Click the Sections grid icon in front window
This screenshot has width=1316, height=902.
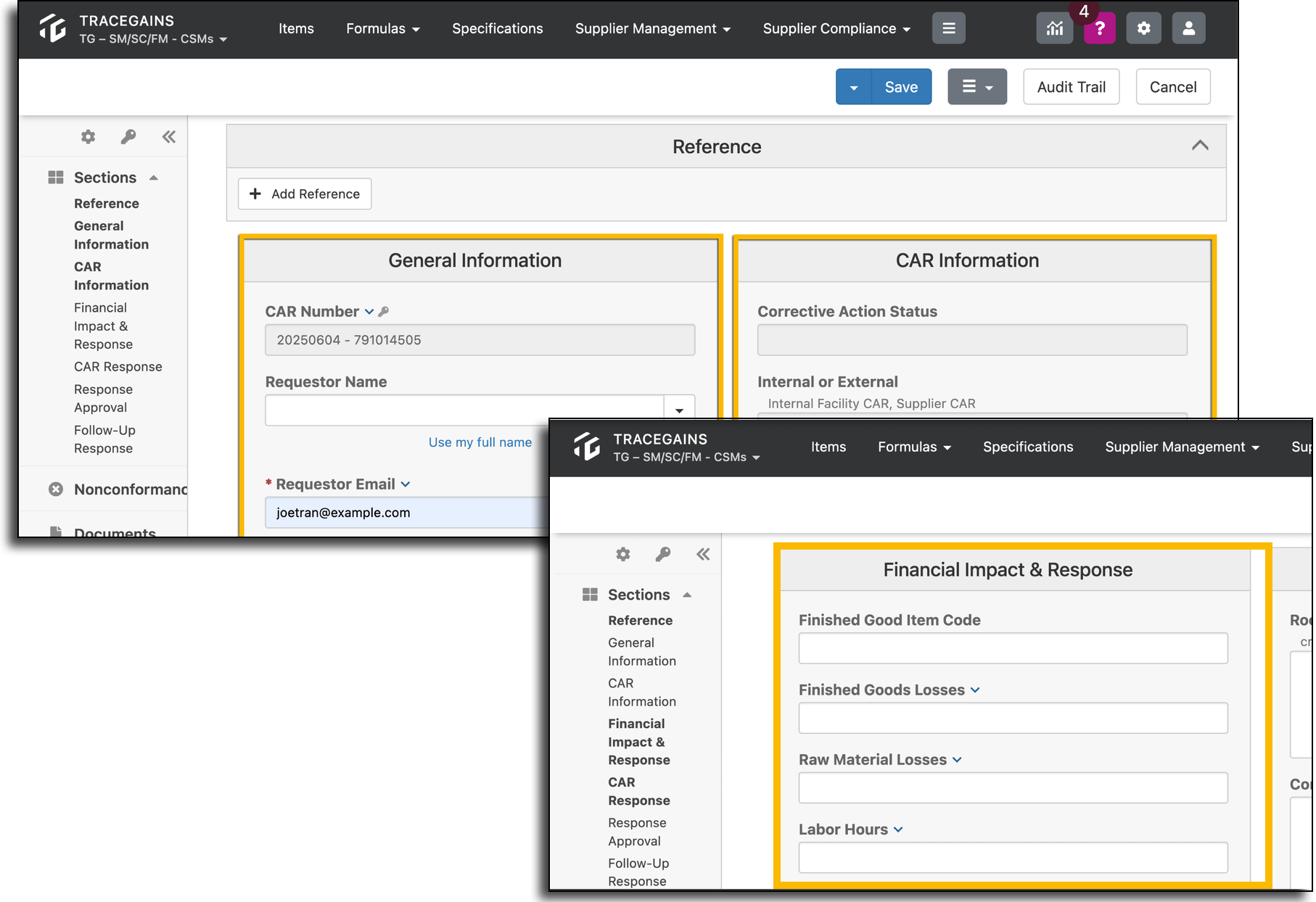tap(591, 595)
